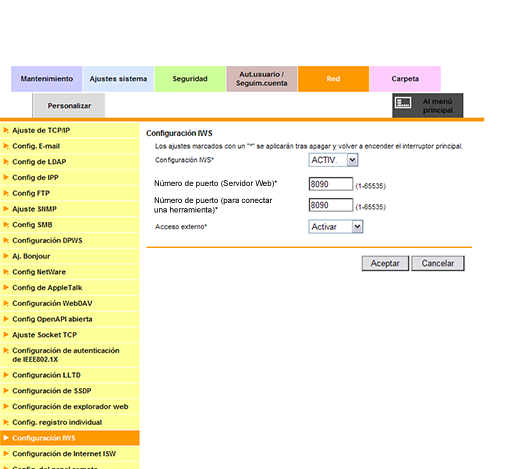Screen dimensions: 517x469
Task: Open the Acceso externo Activar dropdown
Action: point(336,227)
